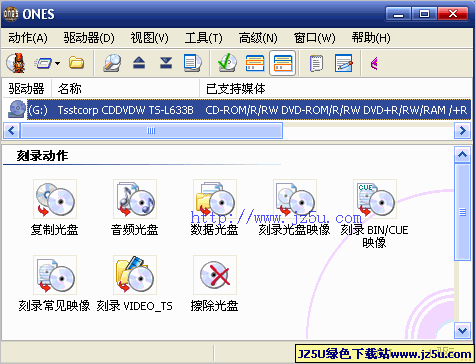476x364 pixels.
Task: Toggle the highlighted orange panel layout icon
Action: coord(283,63)
